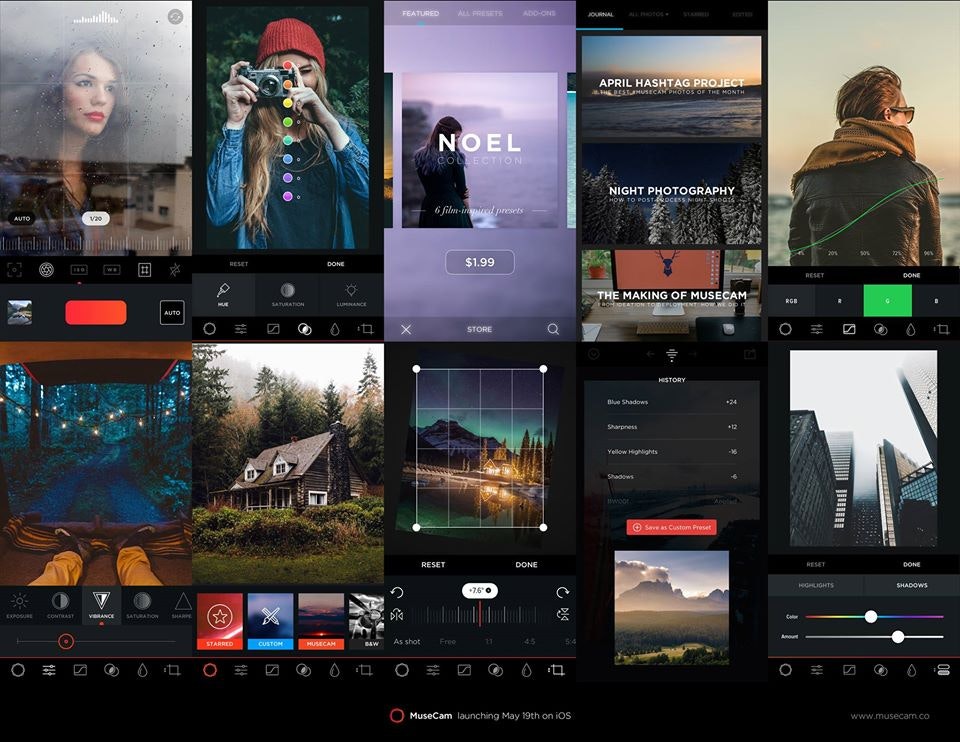Select the Crop tool in the bottom toolbar
Viewport: 960px width, 742px height.
(557, 669)
